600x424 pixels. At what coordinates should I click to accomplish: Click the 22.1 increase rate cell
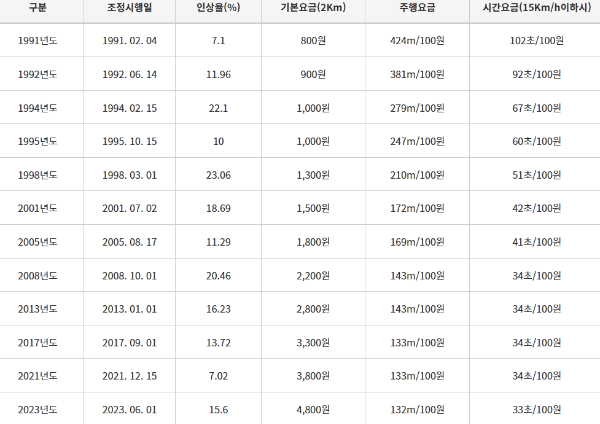coord(218,108)
